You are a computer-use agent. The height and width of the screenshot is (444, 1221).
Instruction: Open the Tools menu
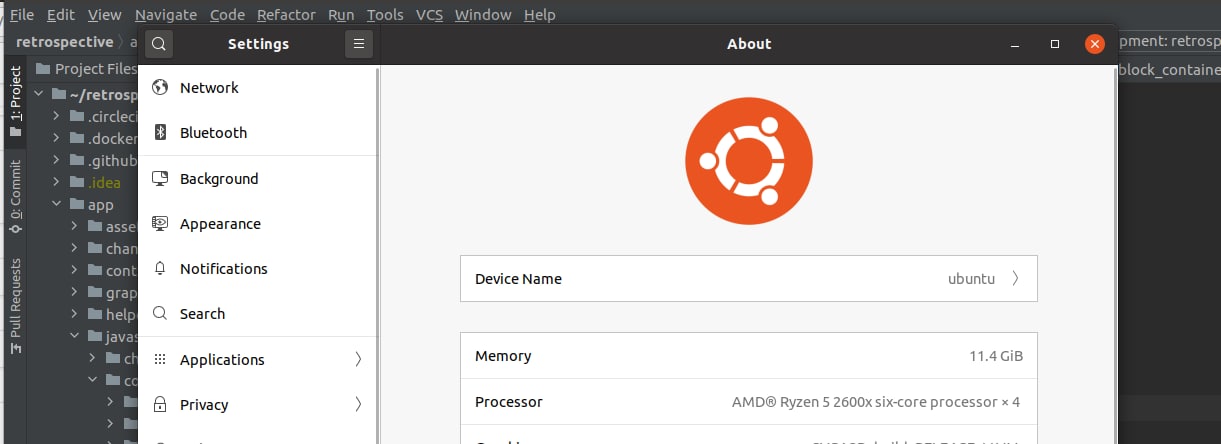(385, 15)
